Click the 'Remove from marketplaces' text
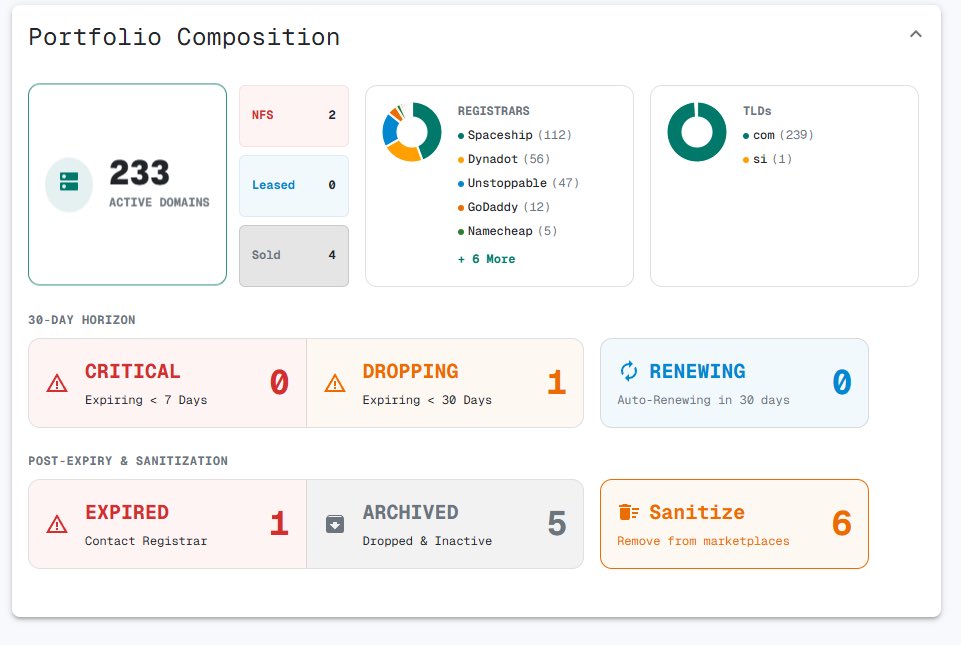 coord(703,541)
